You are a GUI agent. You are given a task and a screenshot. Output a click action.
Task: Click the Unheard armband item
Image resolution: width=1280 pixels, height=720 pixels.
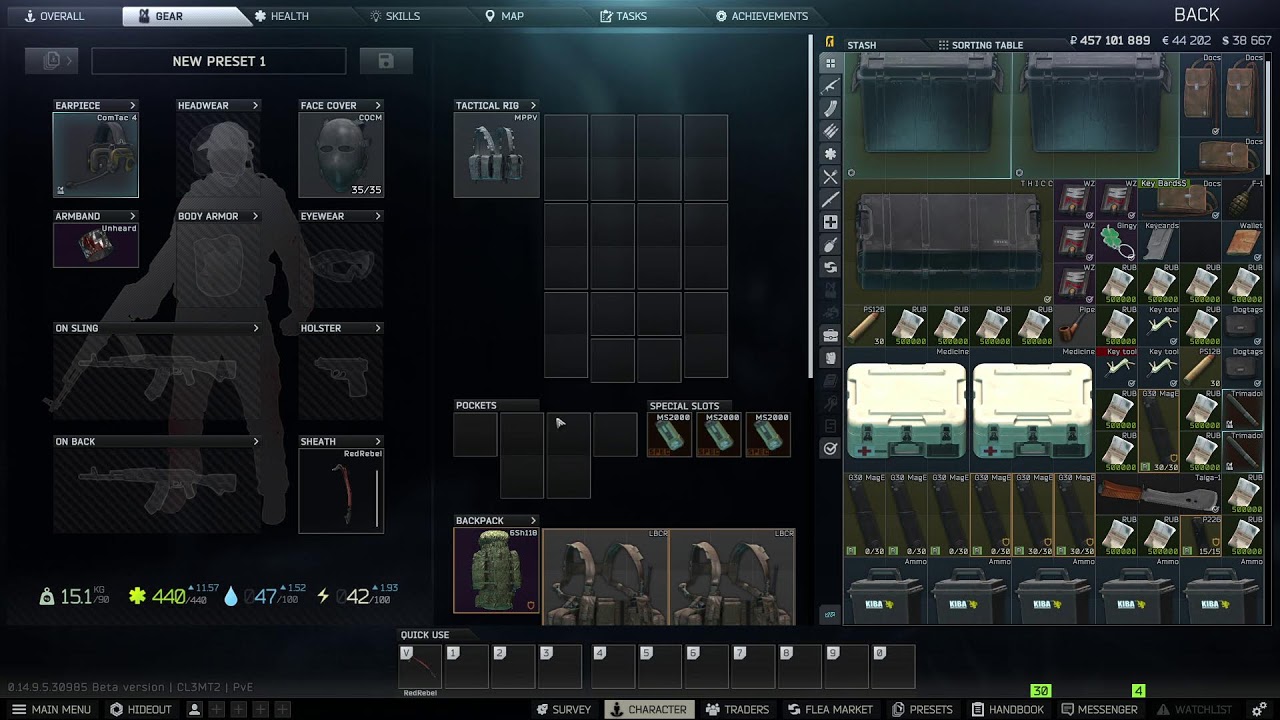tap(96, 246)
